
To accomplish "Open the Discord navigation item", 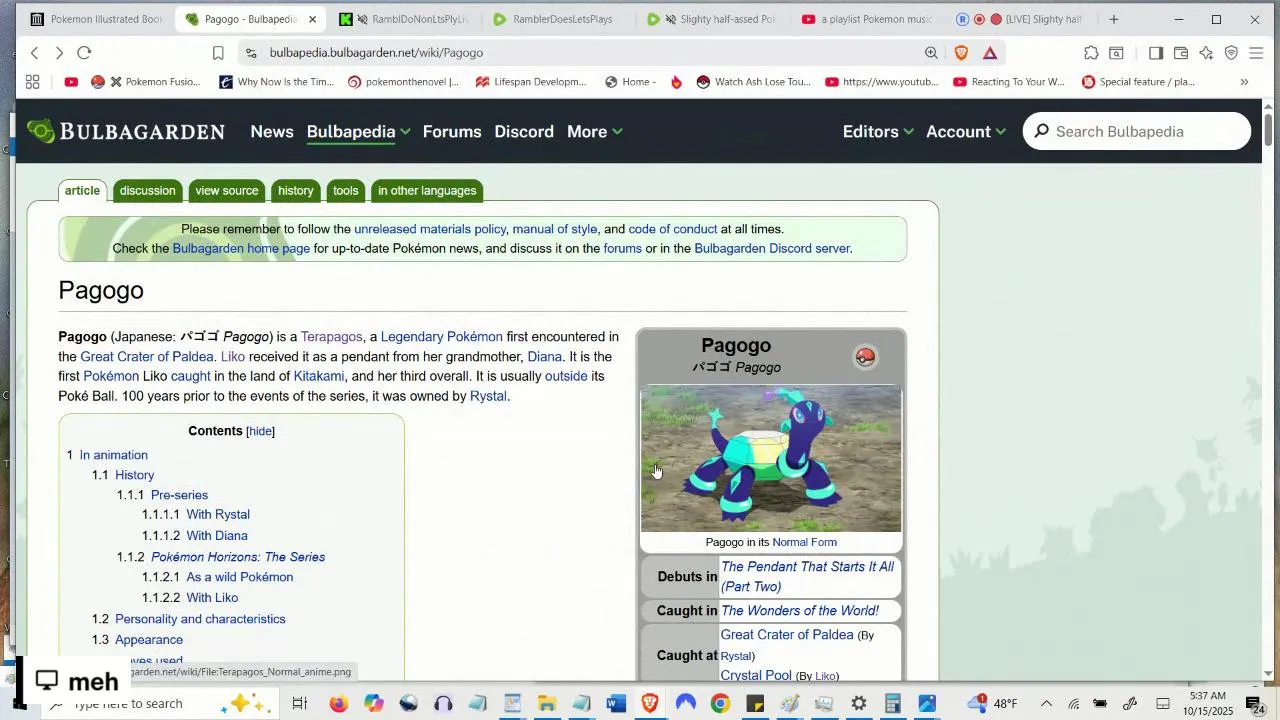I will click(x=524, y=131).
